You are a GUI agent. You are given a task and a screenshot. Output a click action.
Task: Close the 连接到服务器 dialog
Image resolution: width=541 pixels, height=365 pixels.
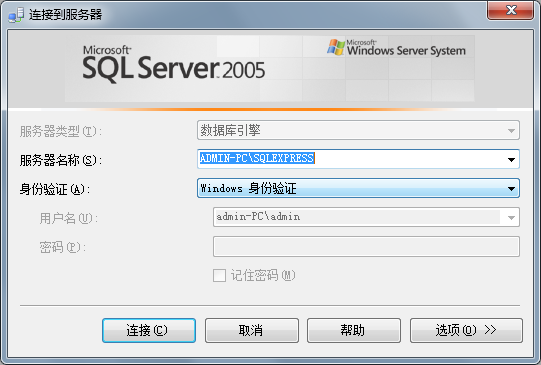[x=510, y=10]
